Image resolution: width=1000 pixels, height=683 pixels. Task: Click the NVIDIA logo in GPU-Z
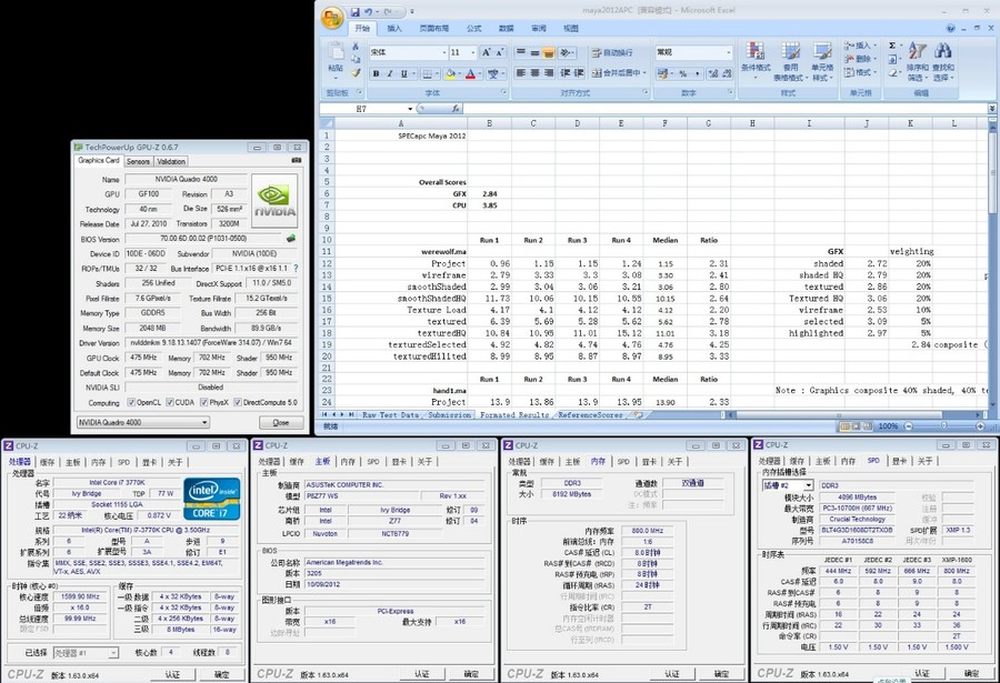(x=275, y=201)
